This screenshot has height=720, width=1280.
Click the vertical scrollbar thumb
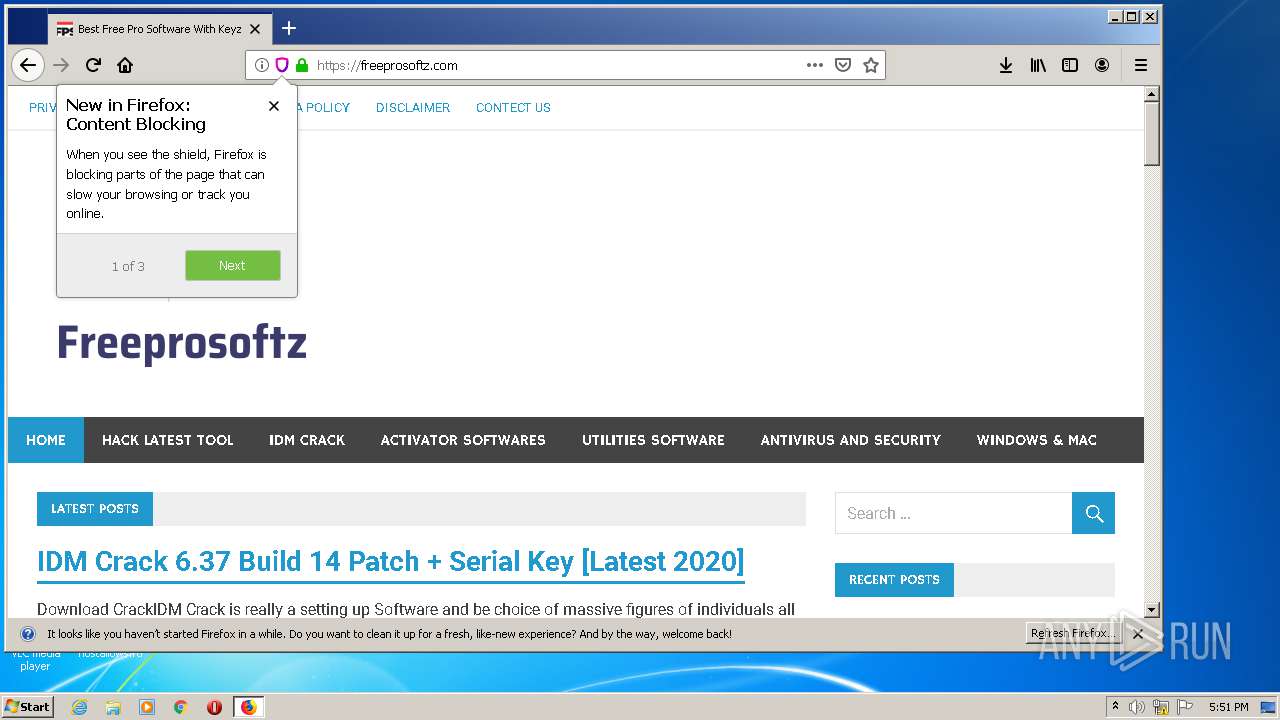coord(1151,133)
